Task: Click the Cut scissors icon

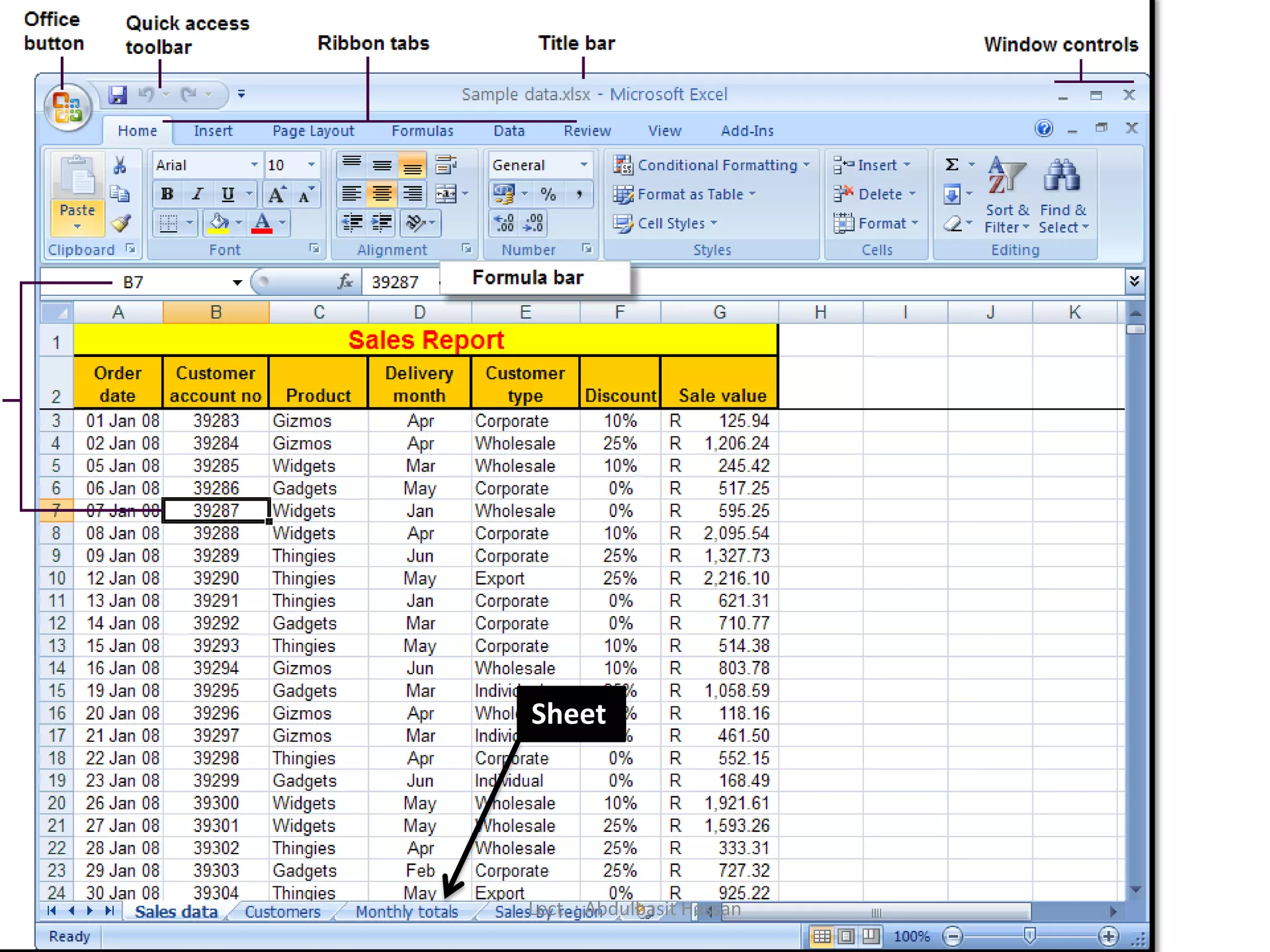Action: click(x=120, y=165)
